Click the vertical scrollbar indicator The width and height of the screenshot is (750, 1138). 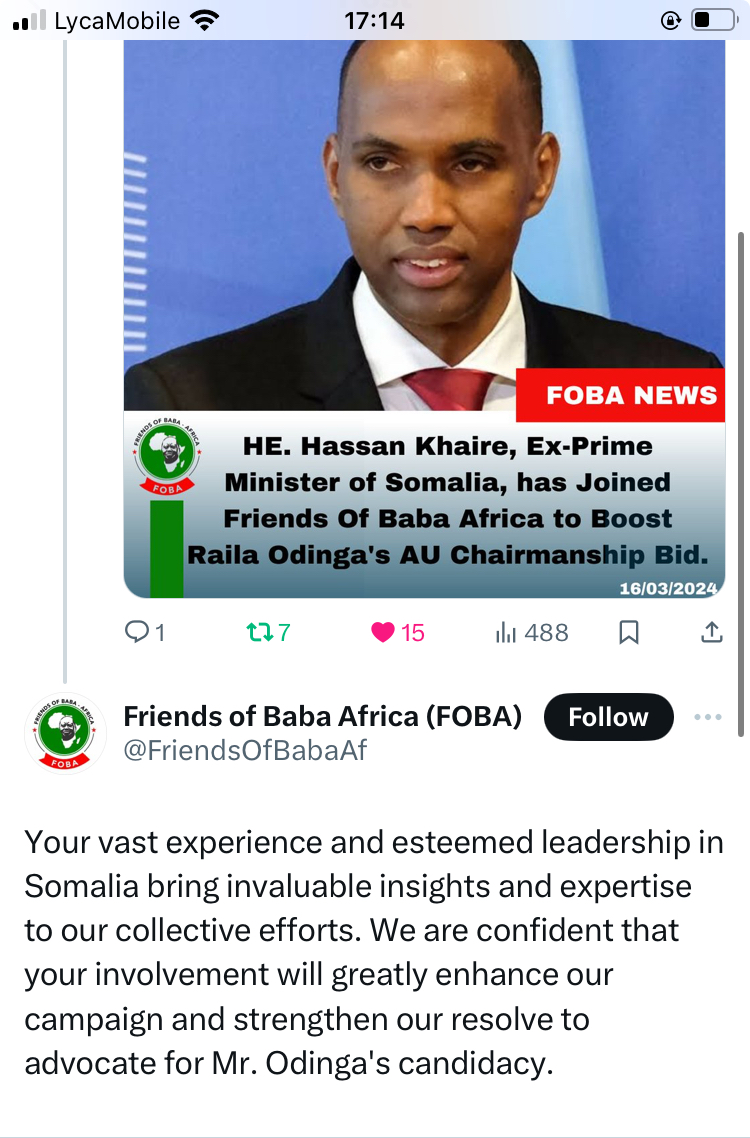[741, 483]
